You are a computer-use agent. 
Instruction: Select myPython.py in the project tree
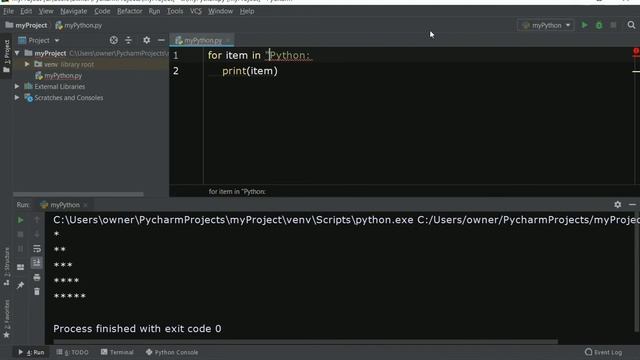[63, 76]
